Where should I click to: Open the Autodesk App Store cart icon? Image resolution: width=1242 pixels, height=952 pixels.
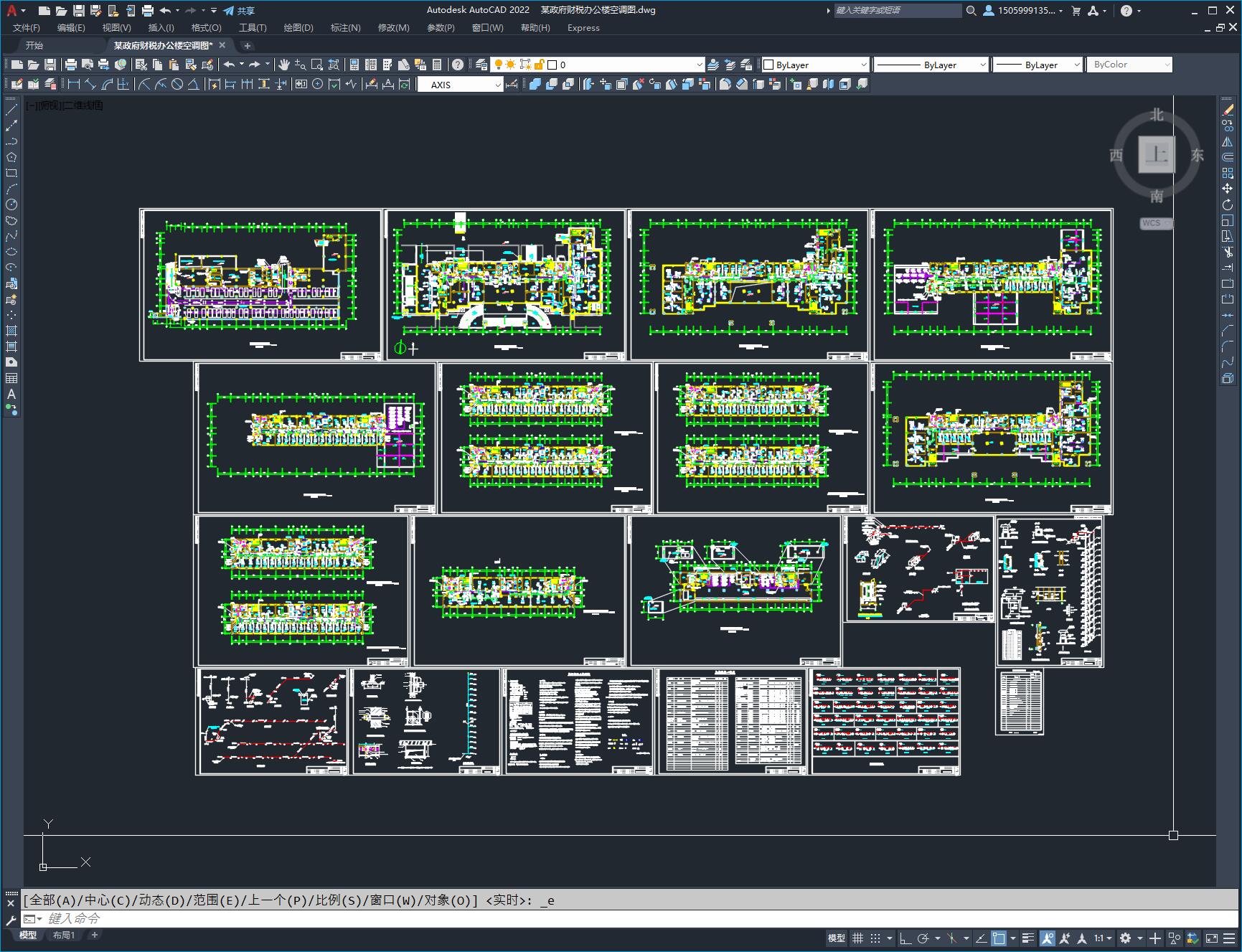(1076, 11)
